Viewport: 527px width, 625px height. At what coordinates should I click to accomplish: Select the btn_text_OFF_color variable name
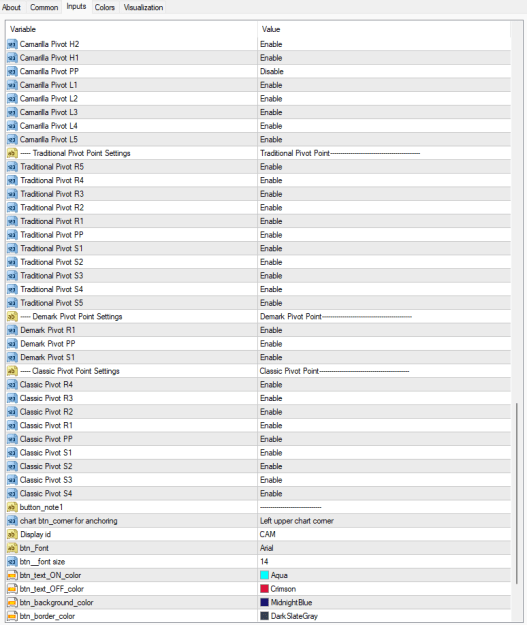(x=52, y=589)
